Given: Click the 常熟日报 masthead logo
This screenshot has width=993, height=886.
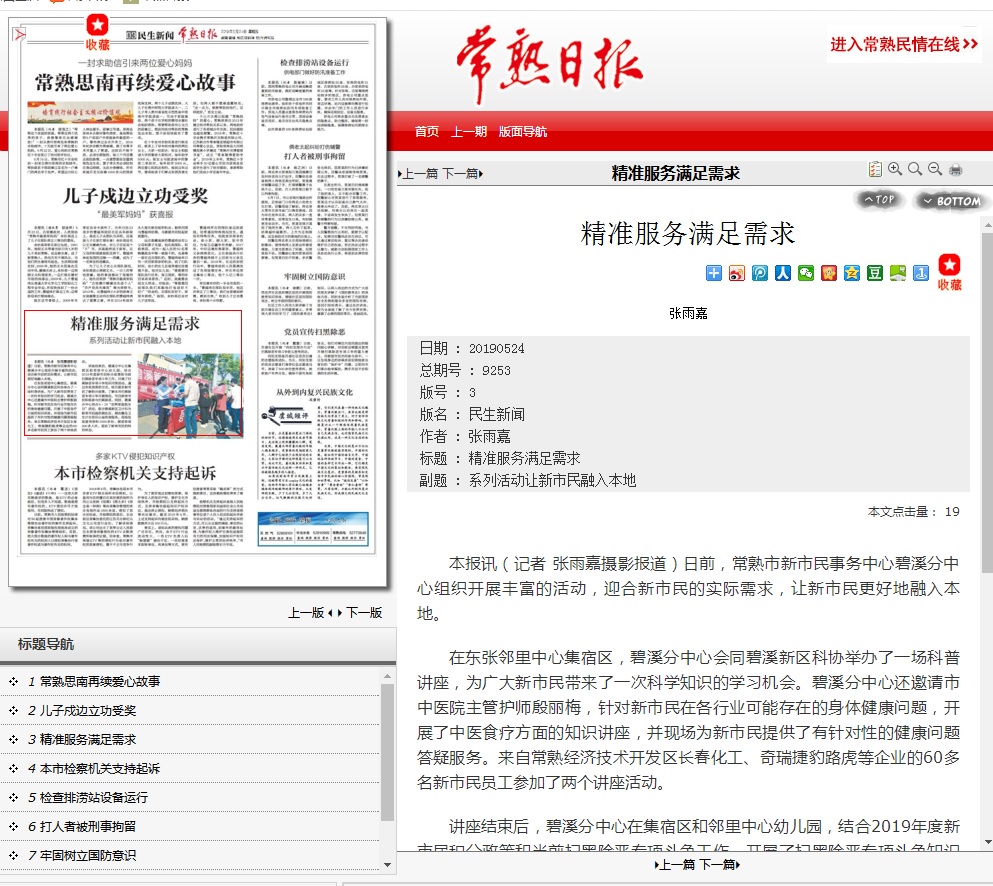Looking at the screenshot, I should click(549, 63).
